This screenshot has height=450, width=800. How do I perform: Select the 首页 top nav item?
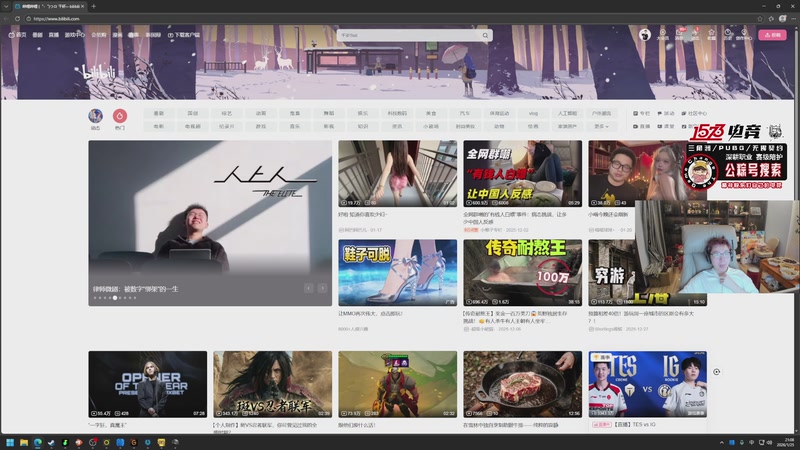pyautogui.click(x=18, y=35)
